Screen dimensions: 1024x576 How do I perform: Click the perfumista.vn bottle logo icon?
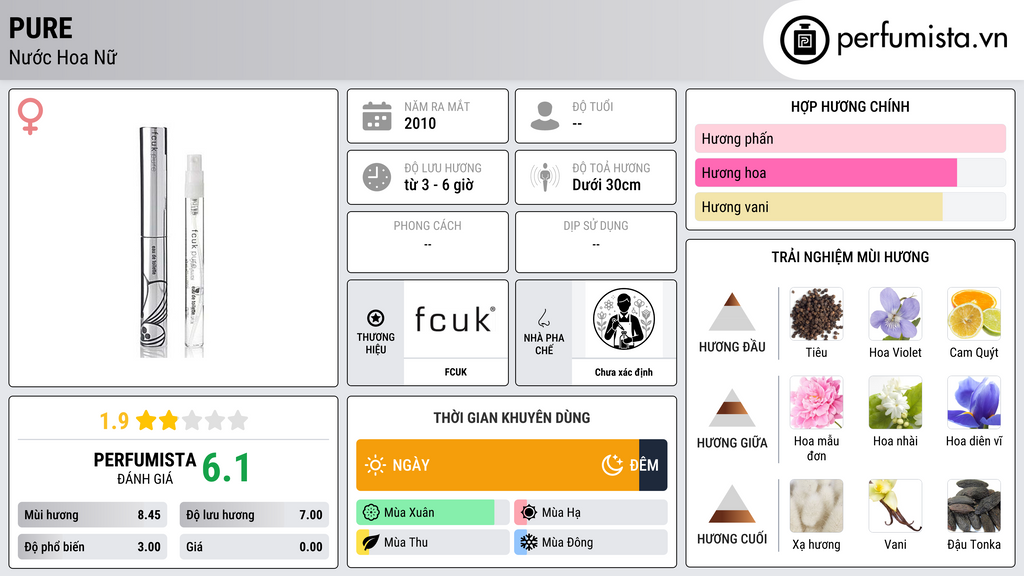click(804, 40)
